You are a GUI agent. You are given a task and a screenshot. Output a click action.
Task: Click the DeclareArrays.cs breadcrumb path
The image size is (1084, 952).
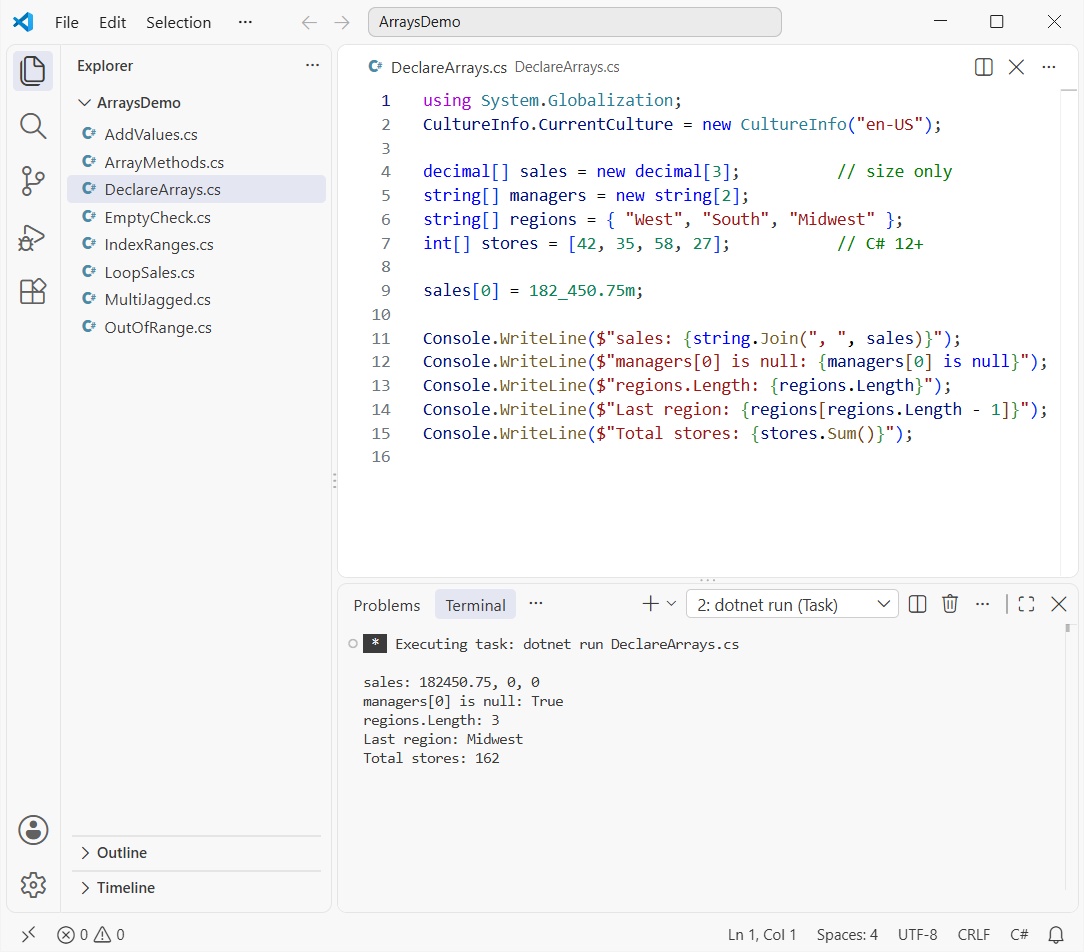[567, 67]
